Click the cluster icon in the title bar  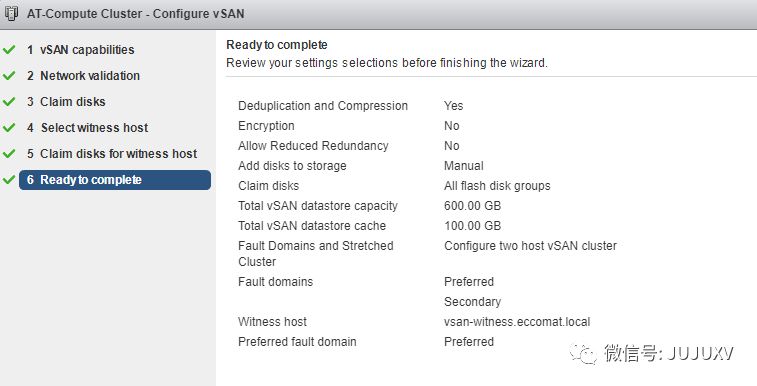pyautogui.click(x=12, y=13)
